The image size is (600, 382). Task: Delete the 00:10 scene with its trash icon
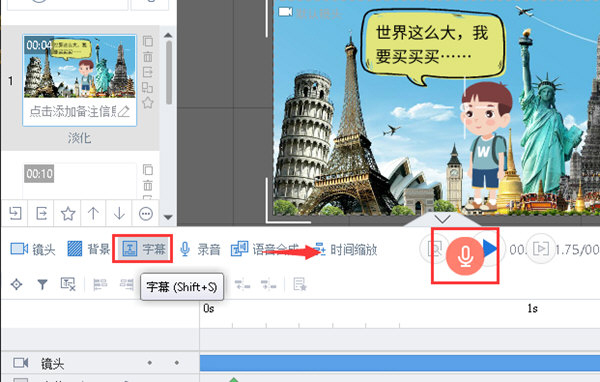pyautogui.click(x=148, y=185)
